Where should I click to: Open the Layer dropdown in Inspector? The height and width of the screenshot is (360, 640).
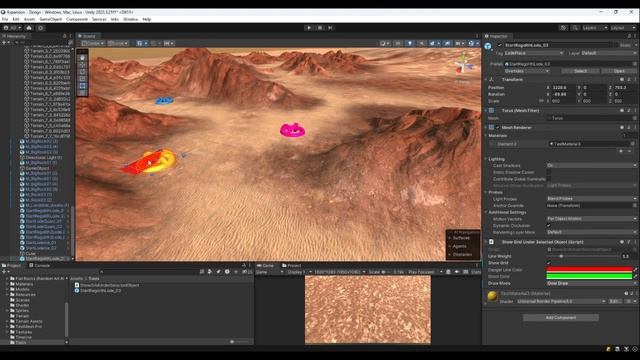point(608,53)
